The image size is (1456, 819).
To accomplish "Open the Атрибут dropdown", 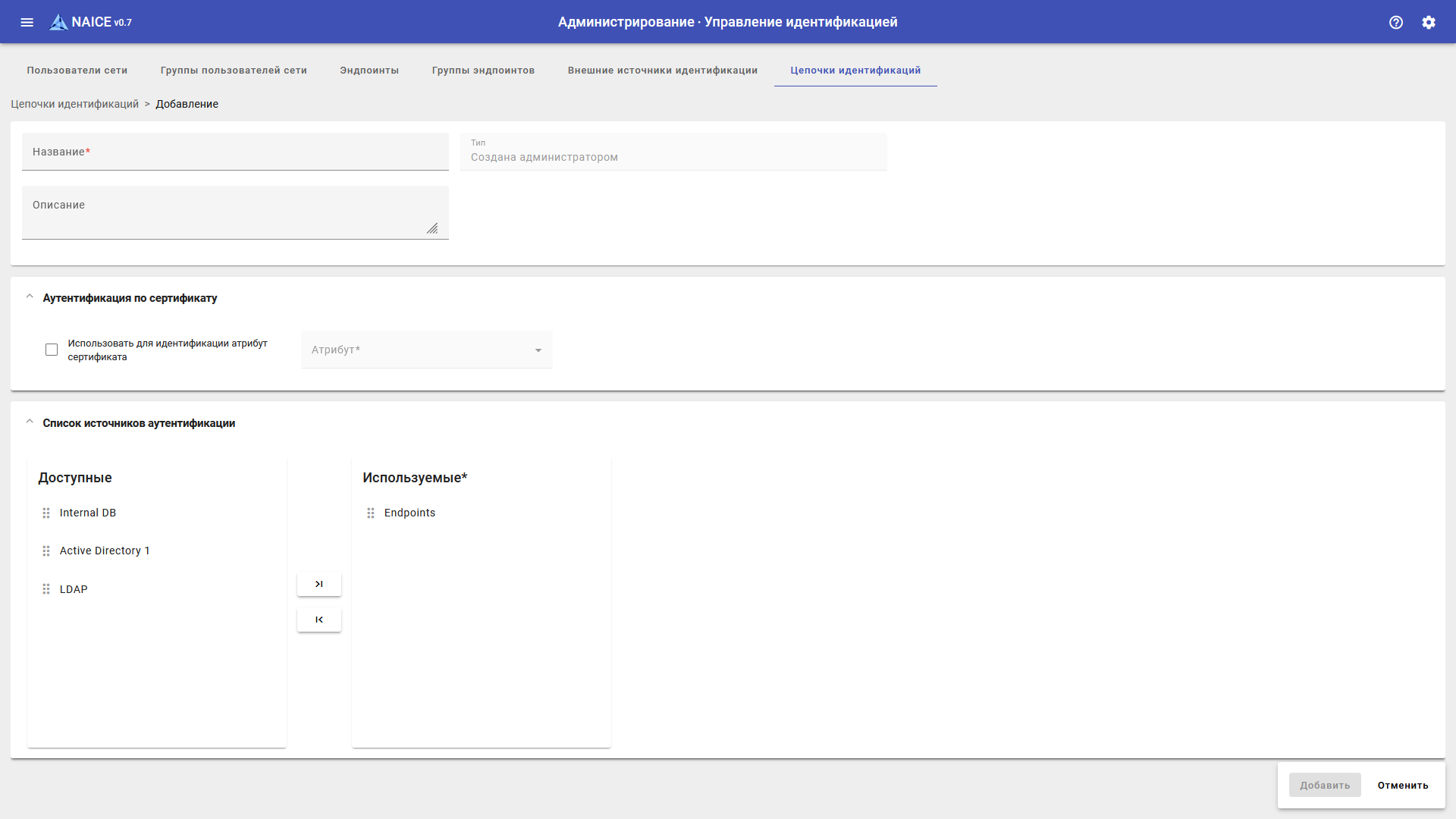I will coord(426,350).
